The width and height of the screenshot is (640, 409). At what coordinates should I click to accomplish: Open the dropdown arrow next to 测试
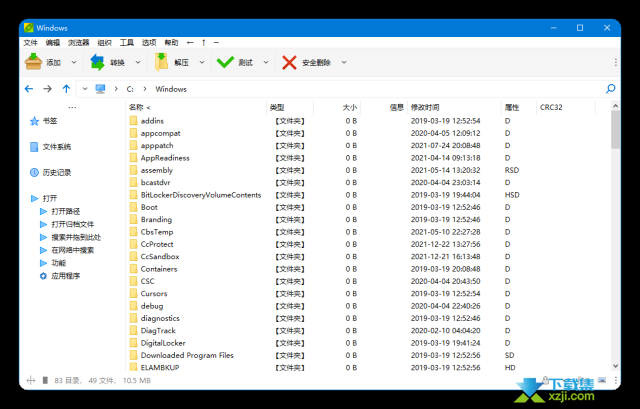266,62
